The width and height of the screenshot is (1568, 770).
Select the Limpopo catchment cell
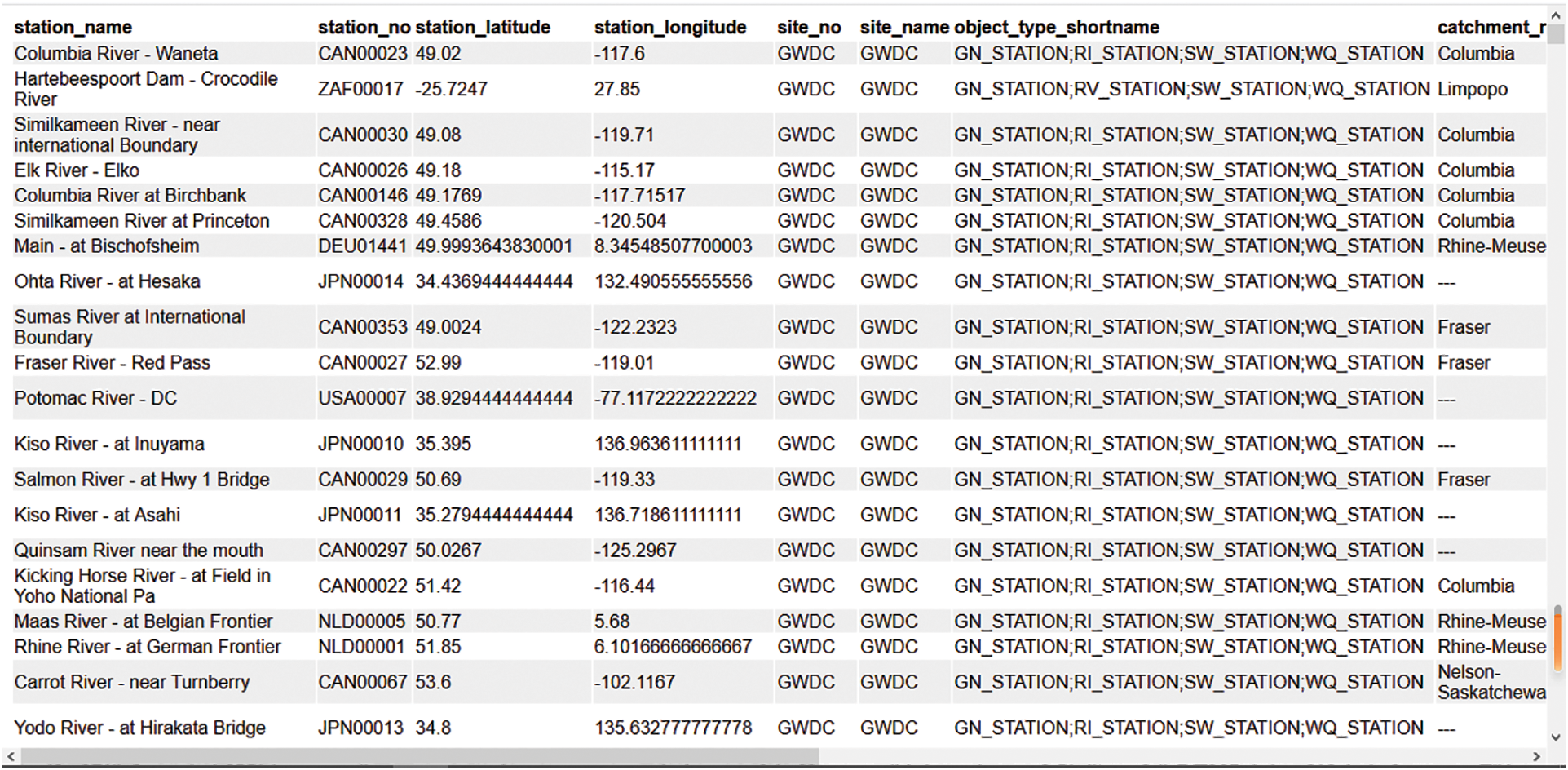[x=1472, y=89]
